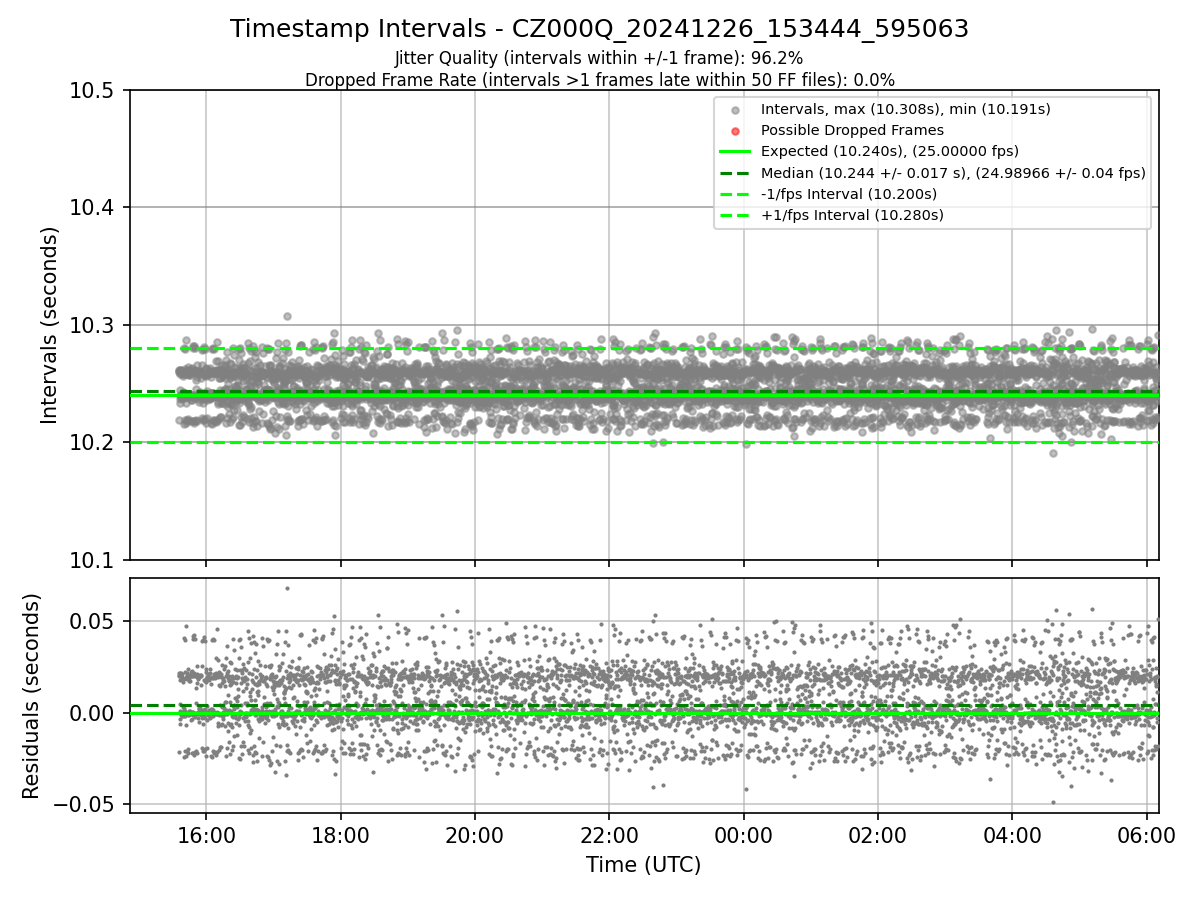The height and width of the screenshot is (900, 1200).
Task: Click the 22:00 tick label on time axis
Action: point(609,834)
